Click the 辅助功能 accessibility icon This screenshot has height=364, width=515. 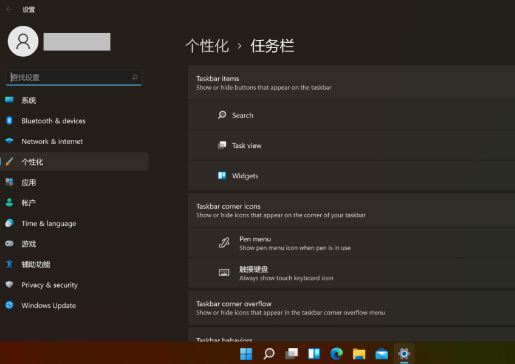[9, 264]
